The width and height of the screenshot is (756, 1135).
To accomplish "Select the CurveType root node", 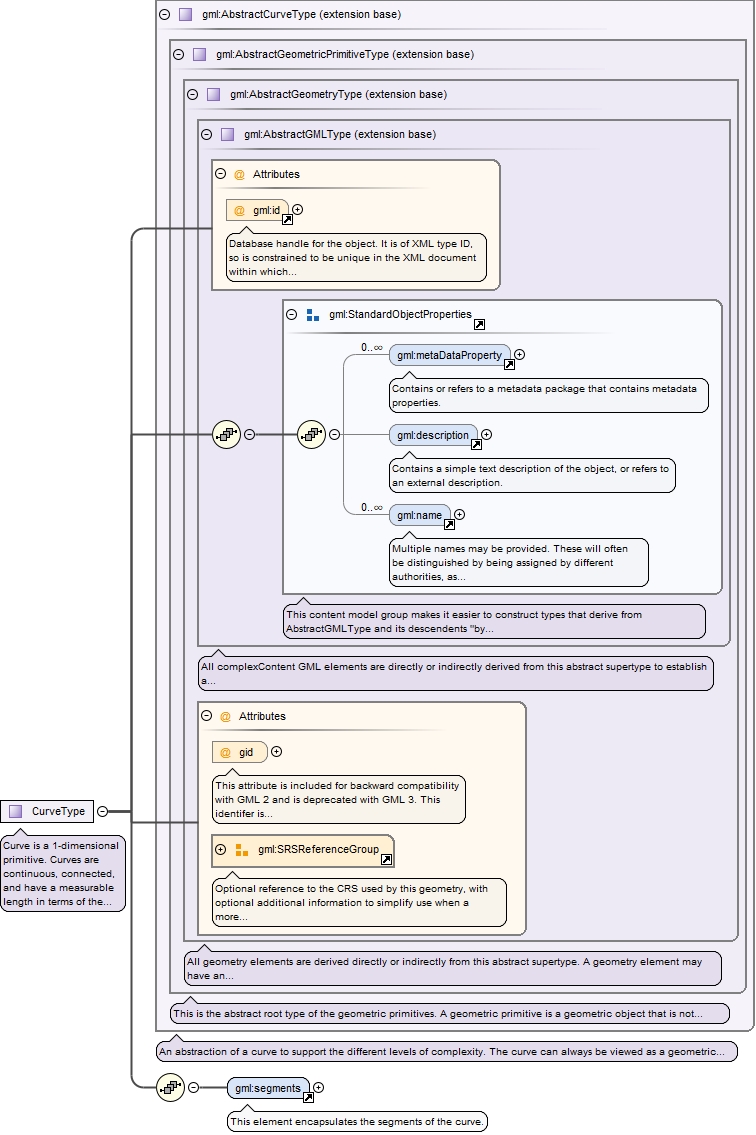I will [47, 811].
